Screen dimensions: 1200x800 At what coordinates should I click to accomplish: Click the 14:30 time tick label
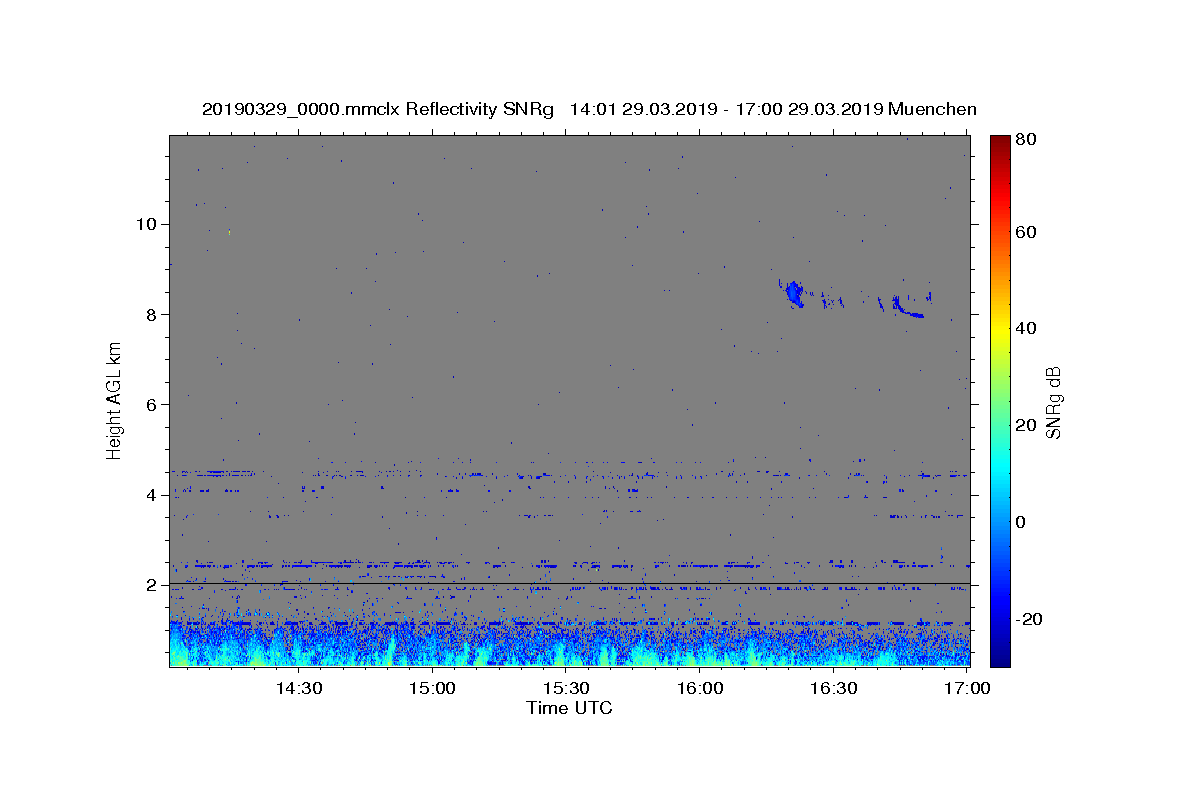point(298,689)
